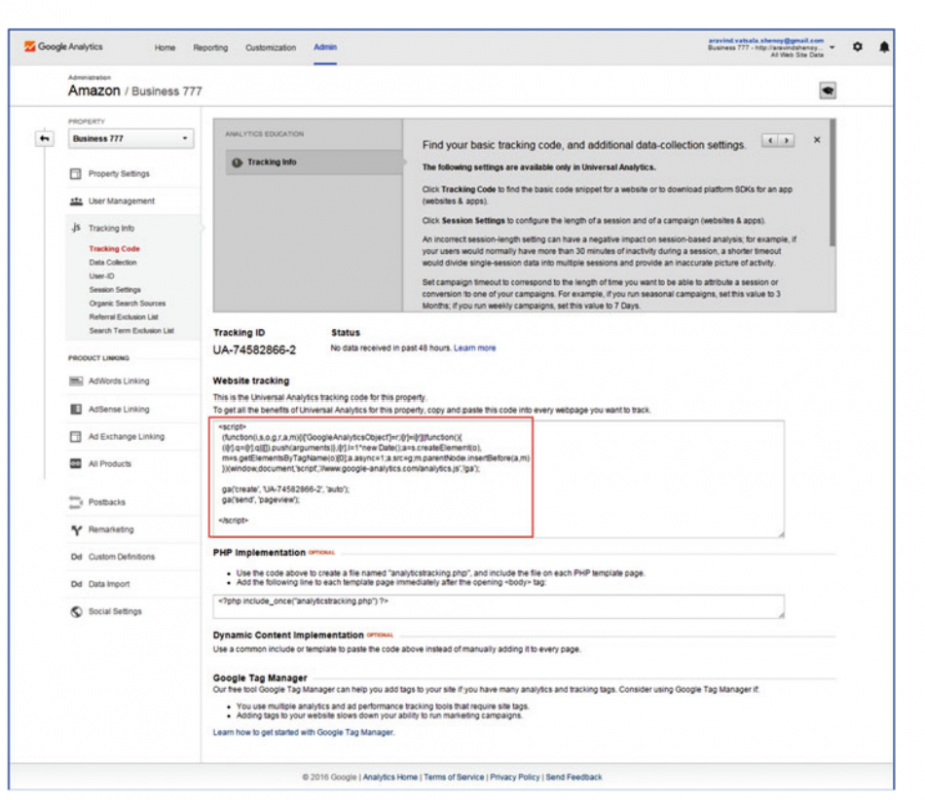Click the Analytics Home footer link
The width and height of the screenshot is (925, 800).
click(x=390, y=778)
